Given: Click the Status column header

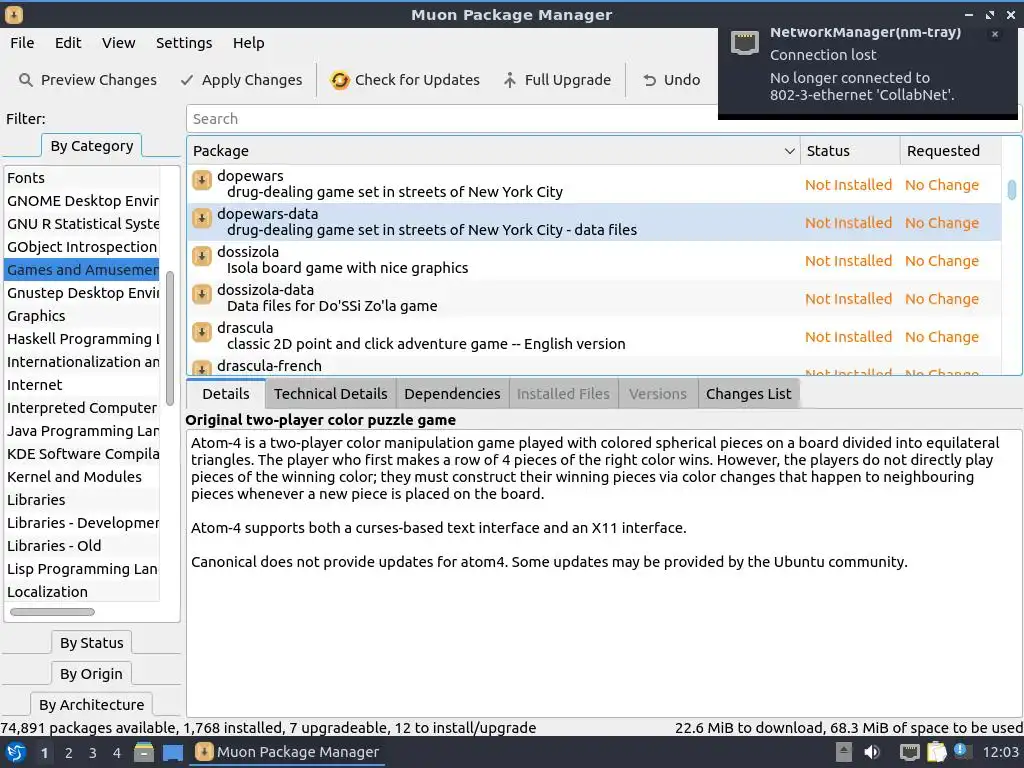Looking at the screenshot, I should pyautogui.click(x=850, y=151).
